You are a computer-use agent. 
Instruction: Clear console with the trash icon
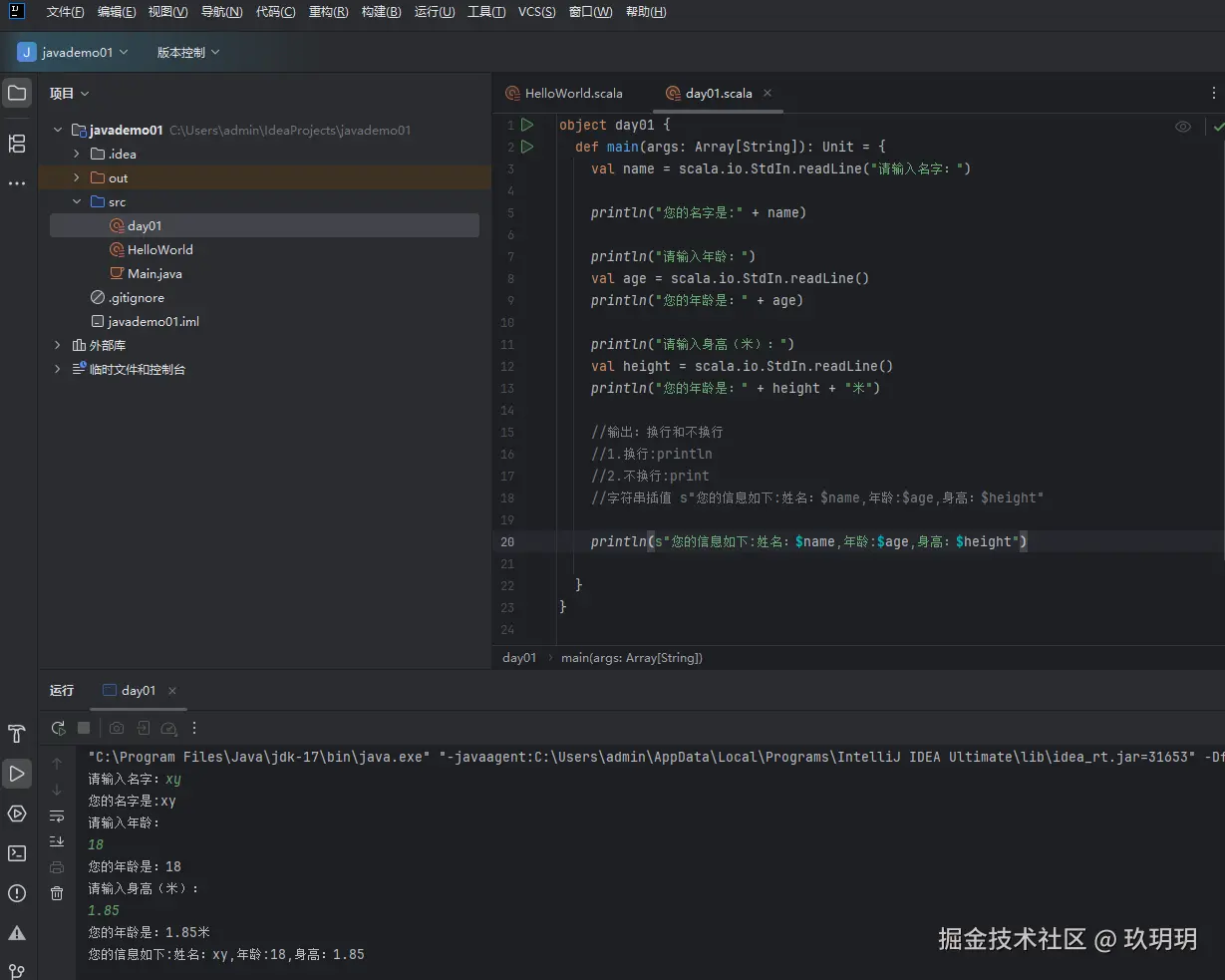[57, 893]
